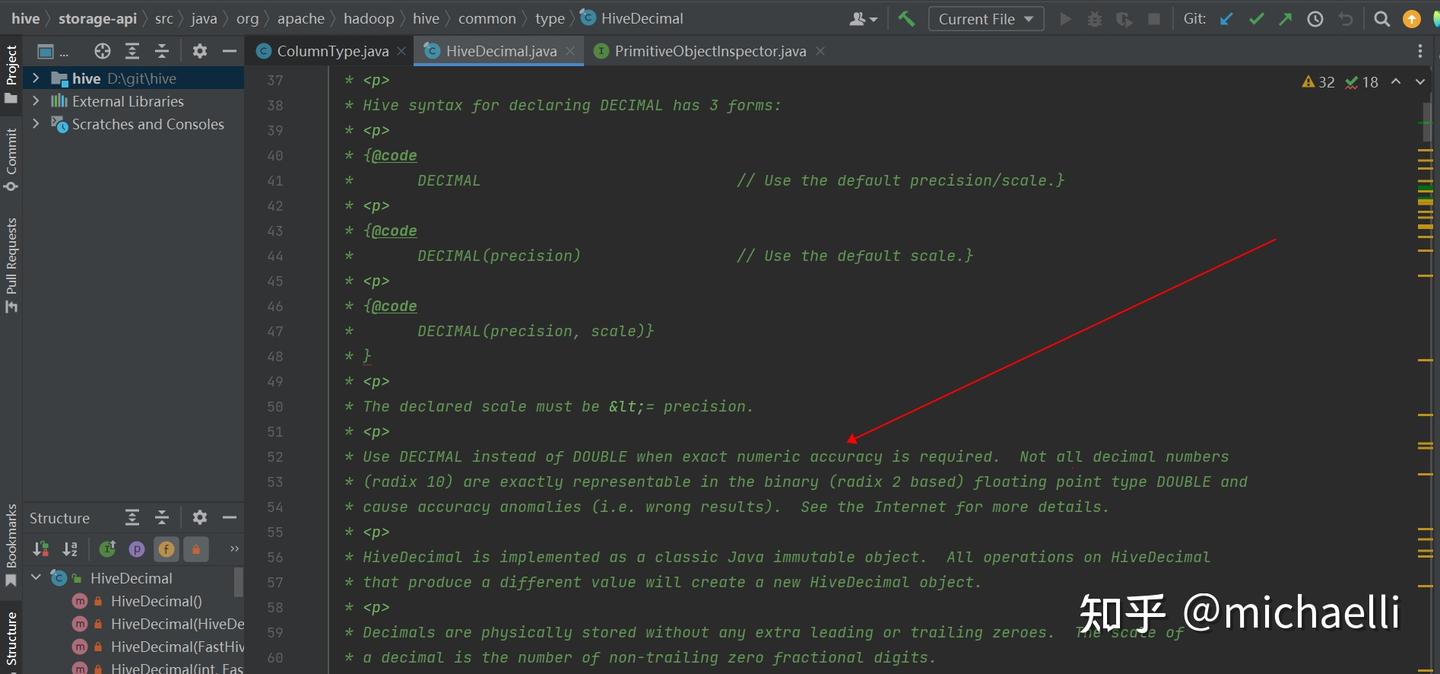Click the green Build project hammer icon

[x=906, y=18]
